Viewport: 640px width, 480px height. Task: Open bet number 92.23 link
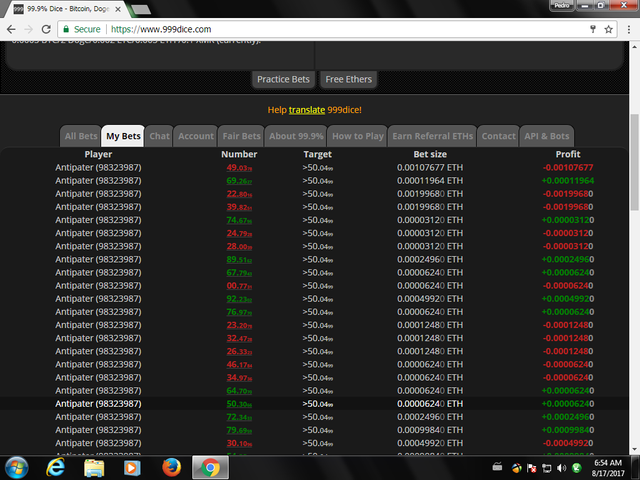tap(239, 299)
